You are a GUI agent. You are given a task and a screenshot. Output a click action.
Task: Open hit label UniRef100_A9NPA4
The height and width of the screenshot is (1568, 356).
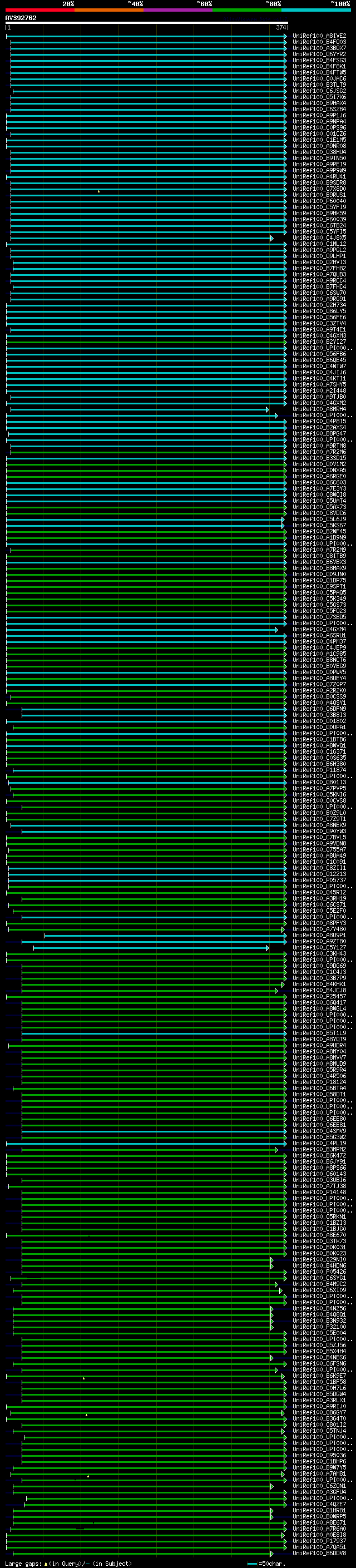[319, 122]
